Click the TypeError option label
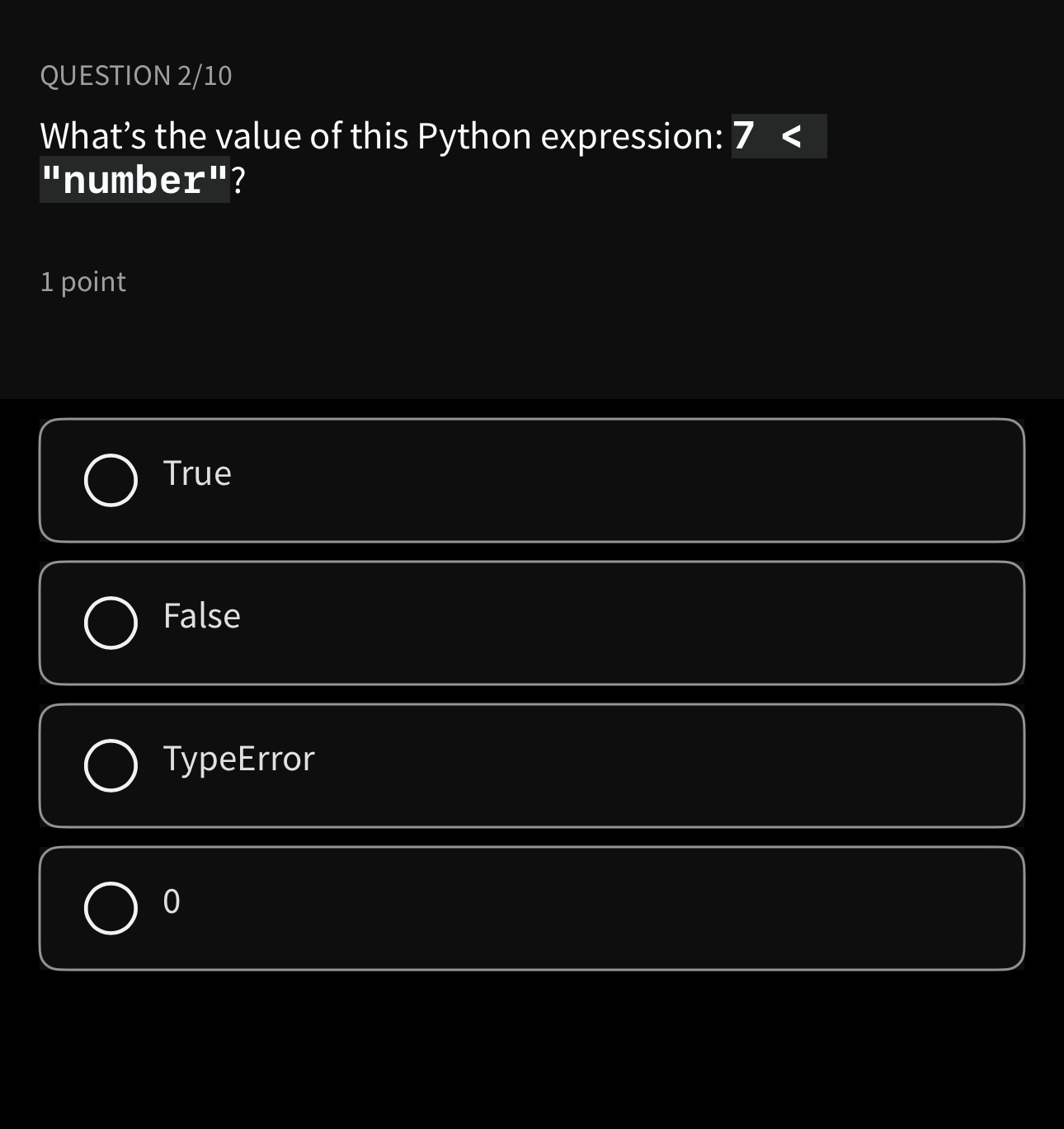1064x1129 pixels. [x=239, y=758]
